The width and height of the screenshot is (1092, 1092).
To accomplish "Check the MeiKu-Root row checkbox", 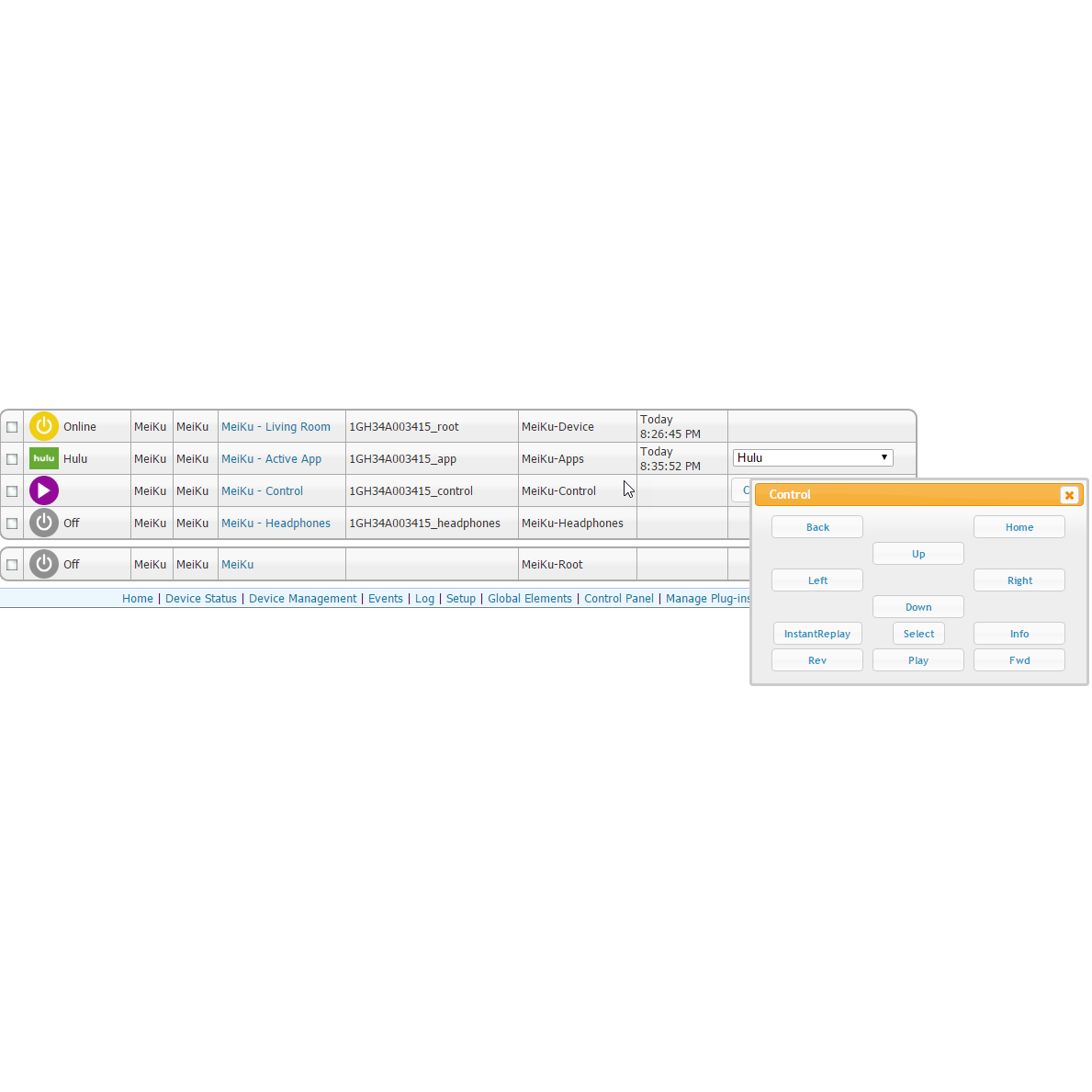I will pyautogui.click(x=12, y=564).
